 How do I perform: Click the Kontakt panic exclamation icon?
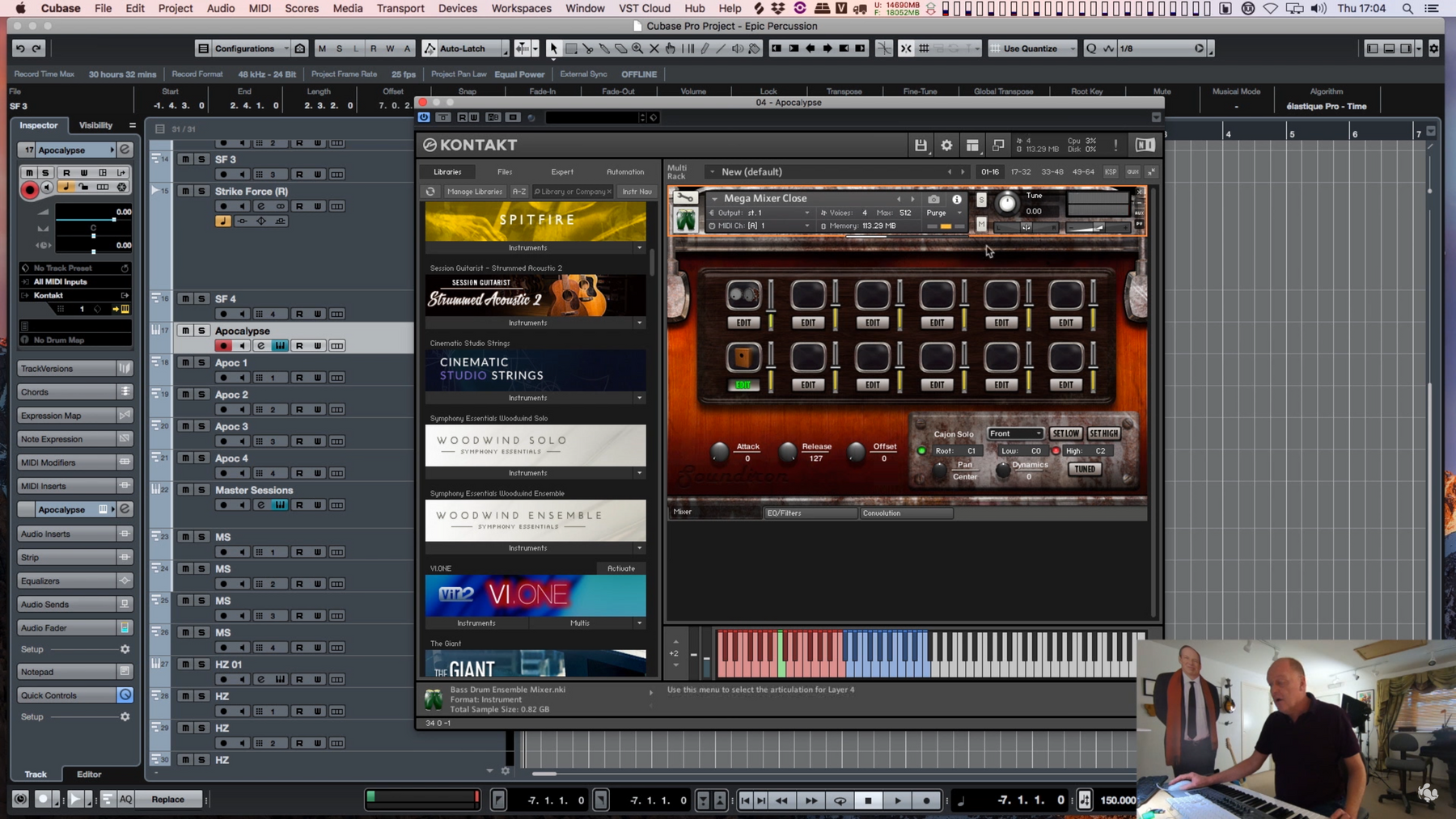[x=1115, y=146]
